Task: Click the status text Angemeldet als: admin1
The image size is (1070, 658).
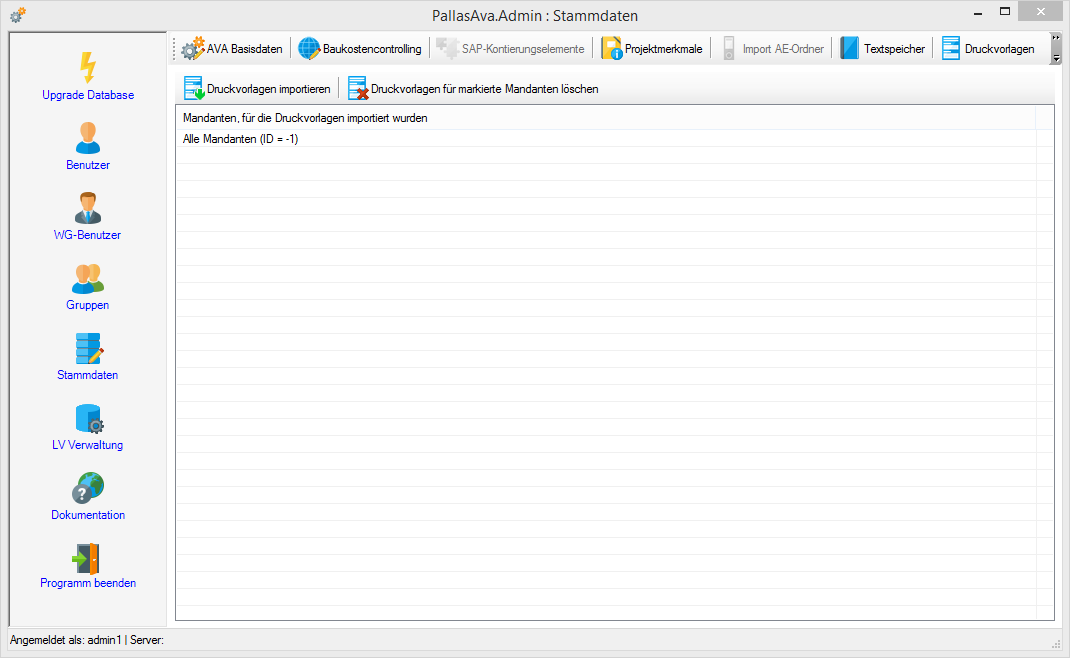Action: 66,640
